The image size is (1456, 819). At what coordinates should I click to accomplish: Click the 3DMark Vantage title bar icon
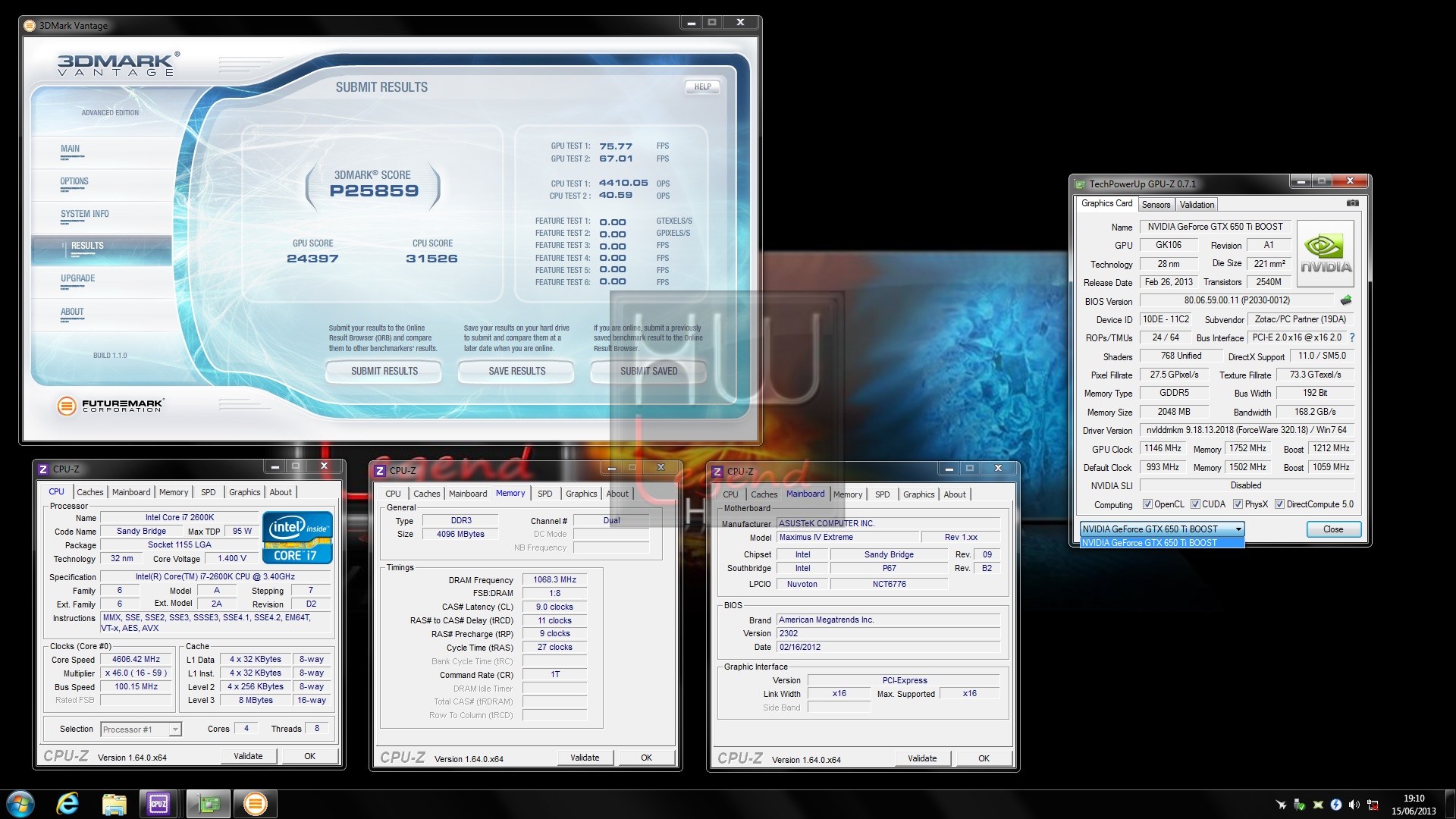coord(30,25)
